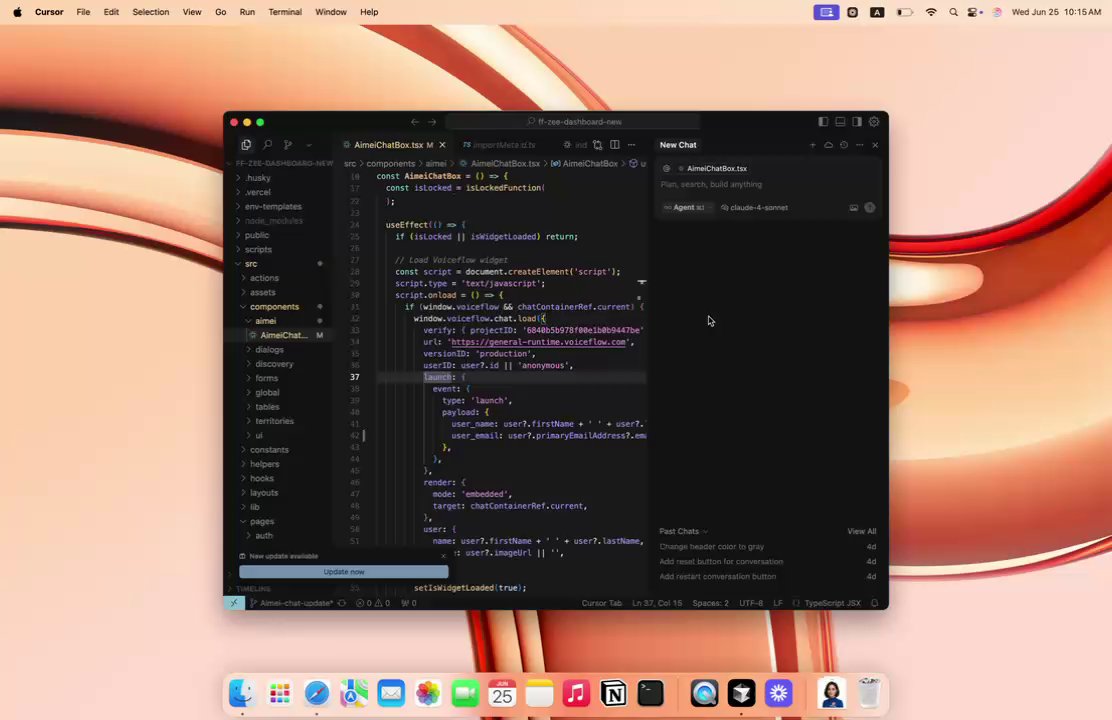Expand the env-templates folder
Viewport: 1112px width, 720px height.
[280, 206]
